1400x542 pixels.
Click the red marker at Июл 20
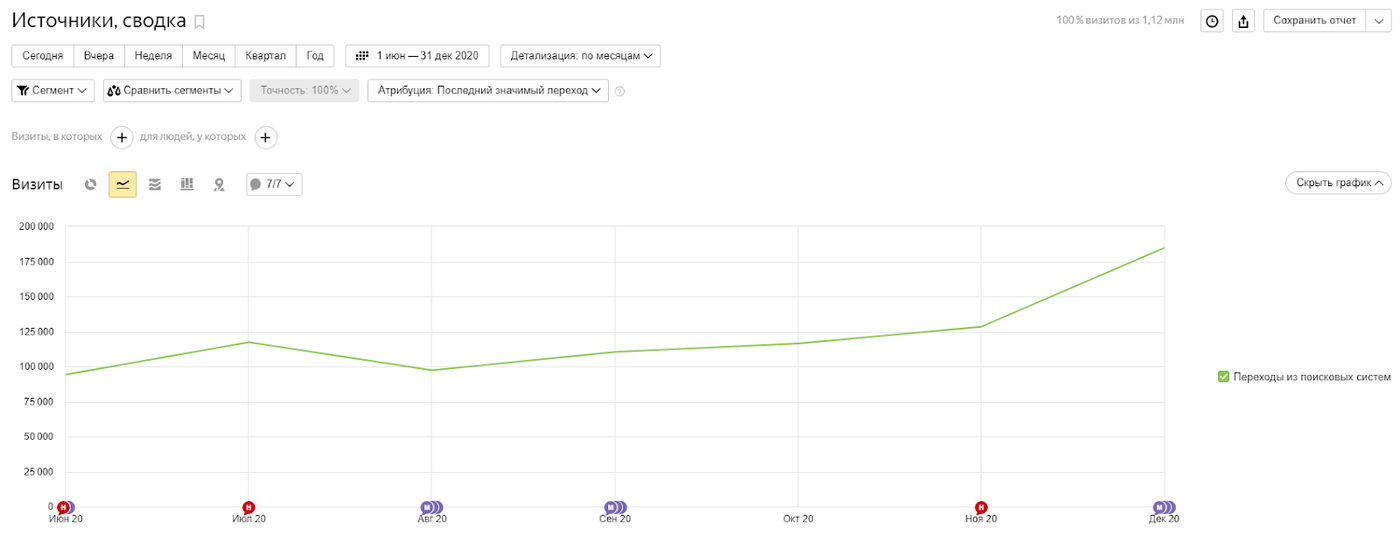249,507
